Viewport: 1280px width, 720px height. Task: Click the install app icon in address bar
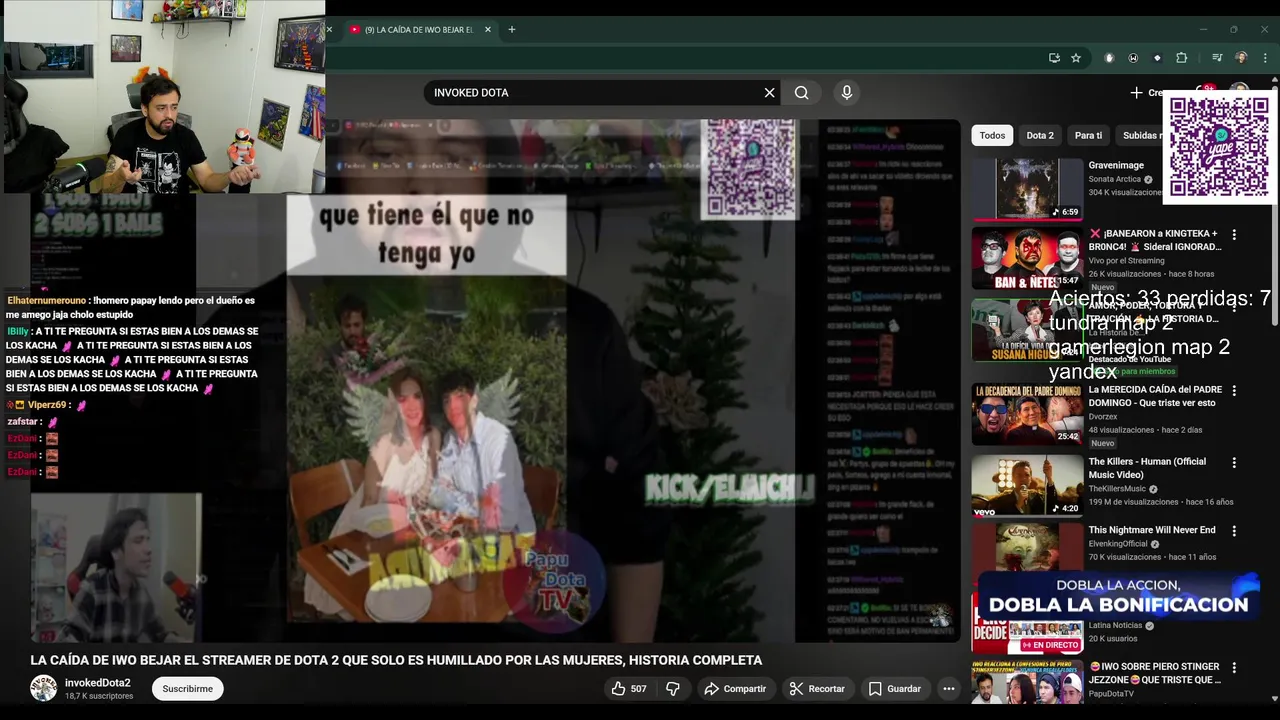pos(1054,58)
